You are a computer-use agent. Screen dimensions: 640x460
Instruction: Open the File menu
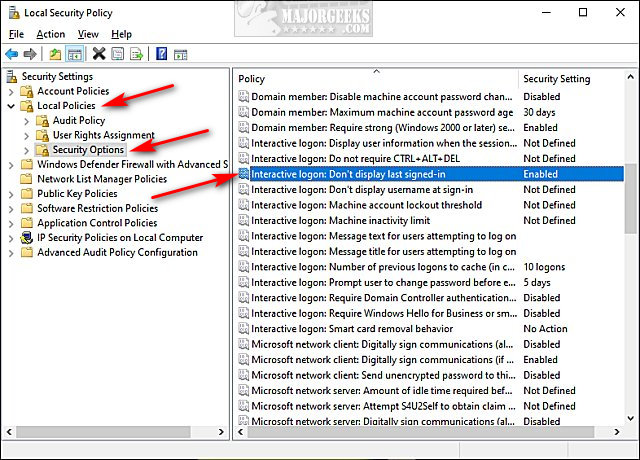(x=16, y=34)
